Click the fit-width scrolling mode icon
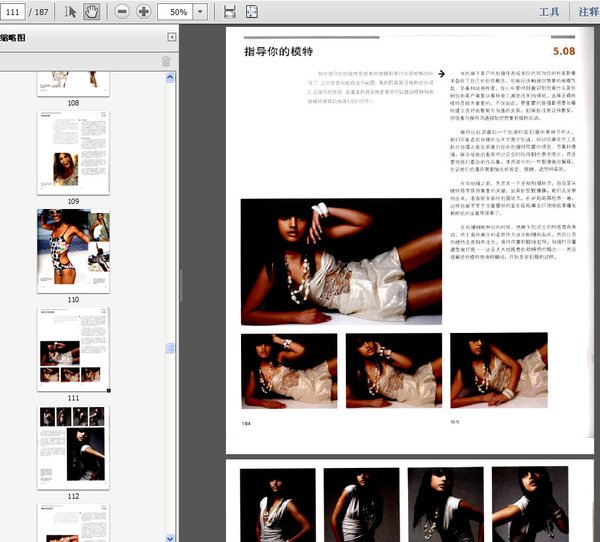Image resolution: width=600 pixels, height=542 pixels. (230, 11)
